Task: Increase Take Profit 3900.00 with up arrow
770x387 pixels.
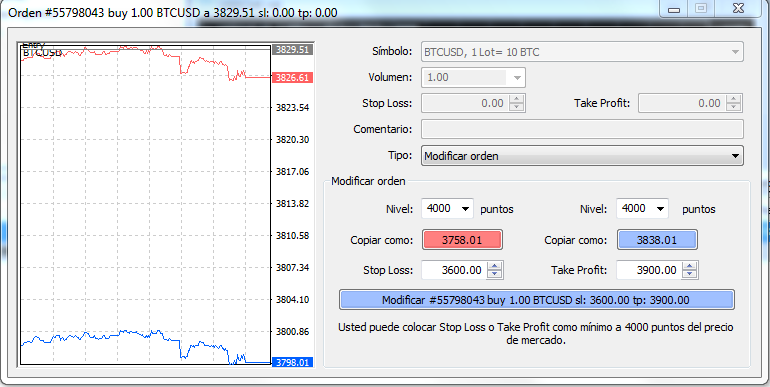Action: pos(690,266)
